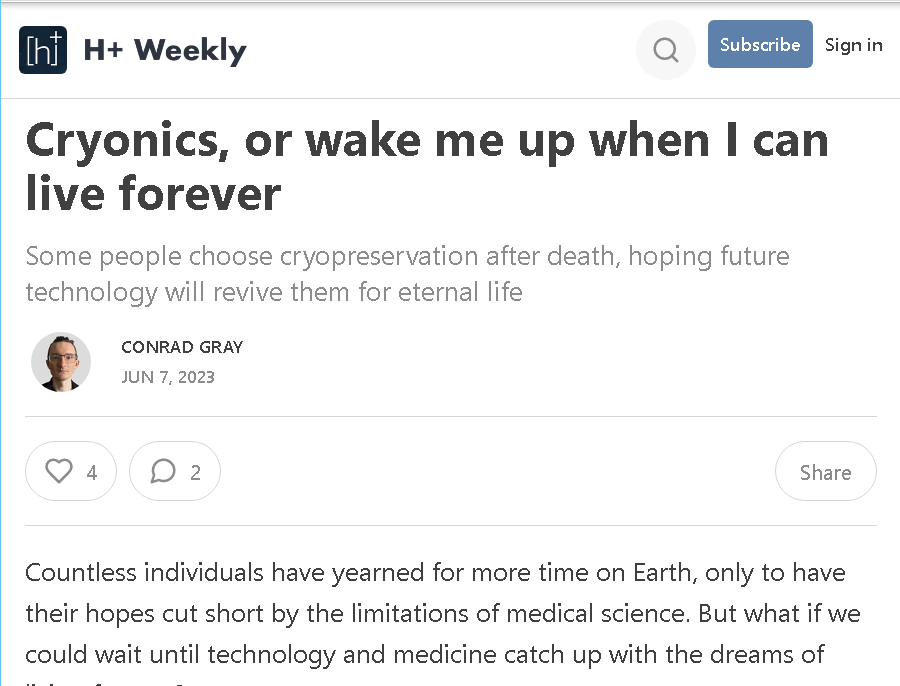Open comments via the speech bubble icon

click(163, 471)
